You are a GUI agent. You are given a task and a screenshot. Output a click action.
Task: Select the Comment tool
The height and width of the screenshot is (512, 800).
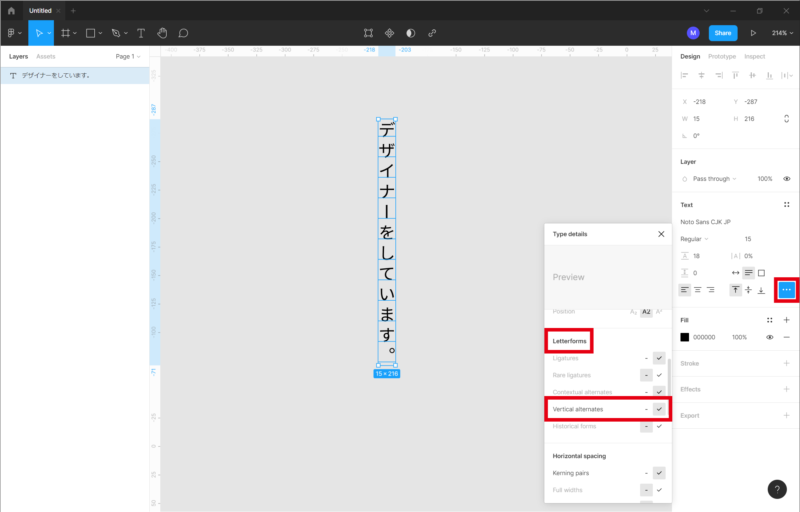click(x=183, y=33)
